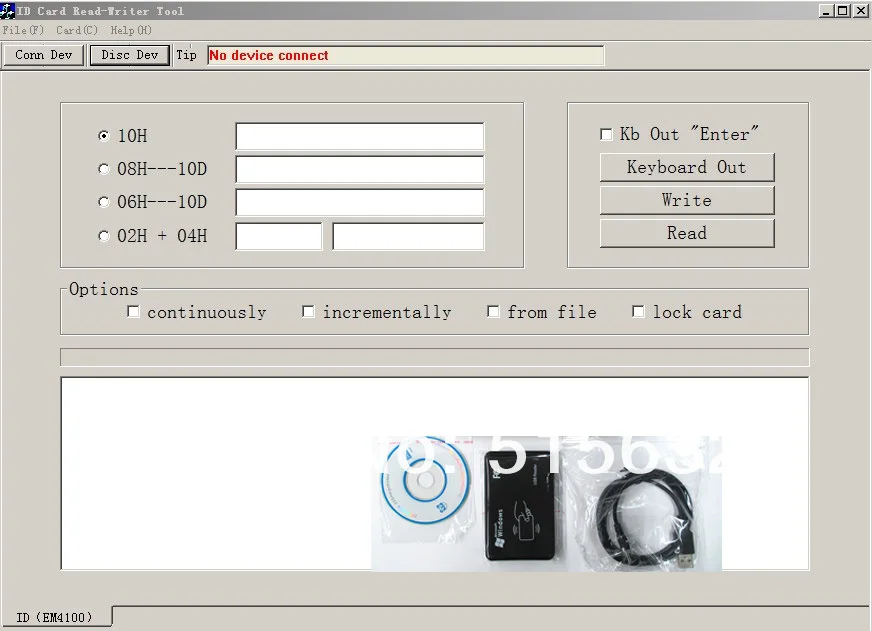The height and width of the screenshot is (631, 872).
Task: Open the Help(H) menu
Action: [129, 30]
